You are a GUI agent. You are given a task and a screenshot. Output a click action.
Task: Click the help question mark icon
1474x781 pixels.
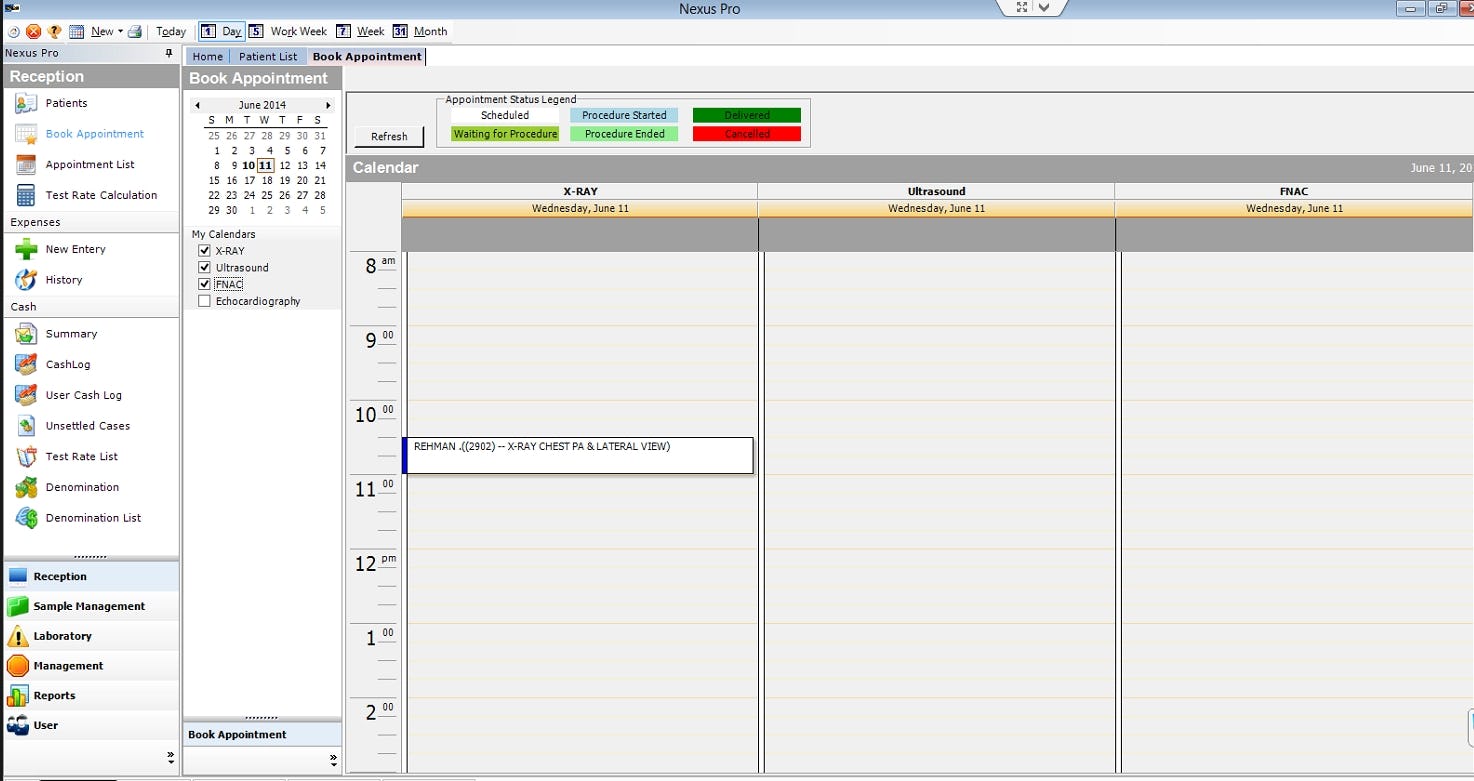tap(55, 30)
